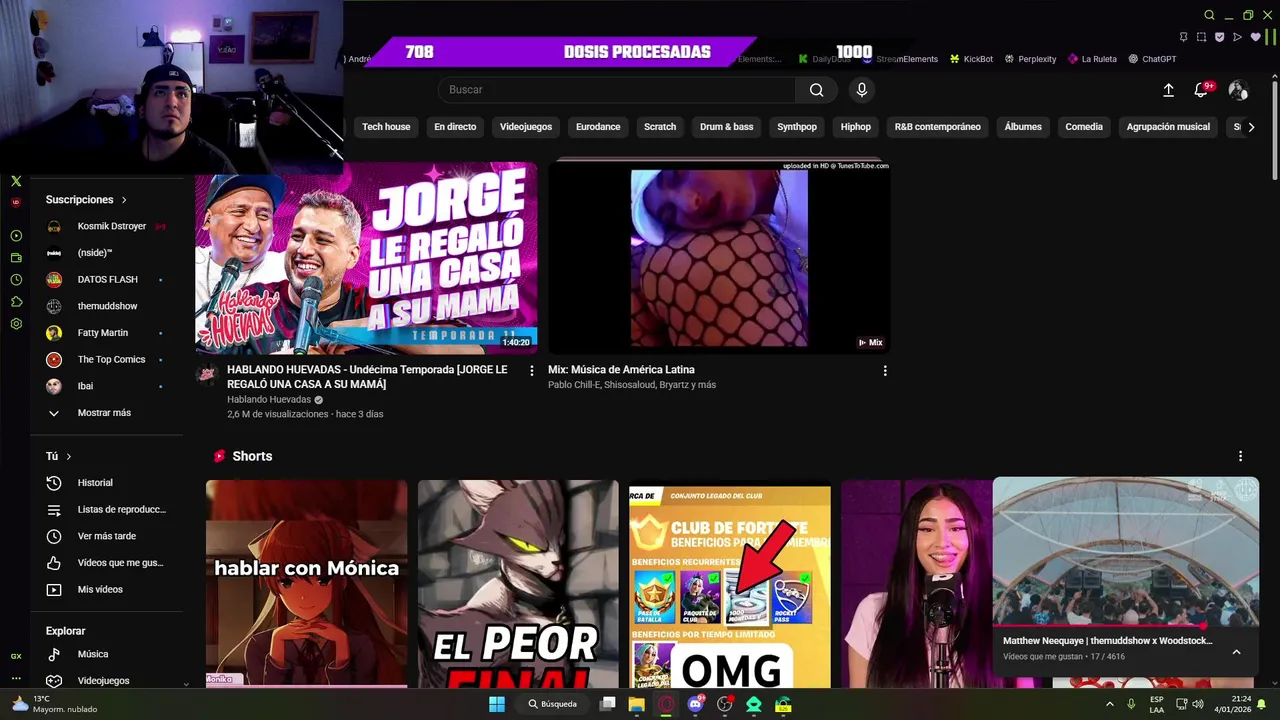The image size is (1280, 720).
Task: Select the Tech house category chip
Action: coord(386,127)
